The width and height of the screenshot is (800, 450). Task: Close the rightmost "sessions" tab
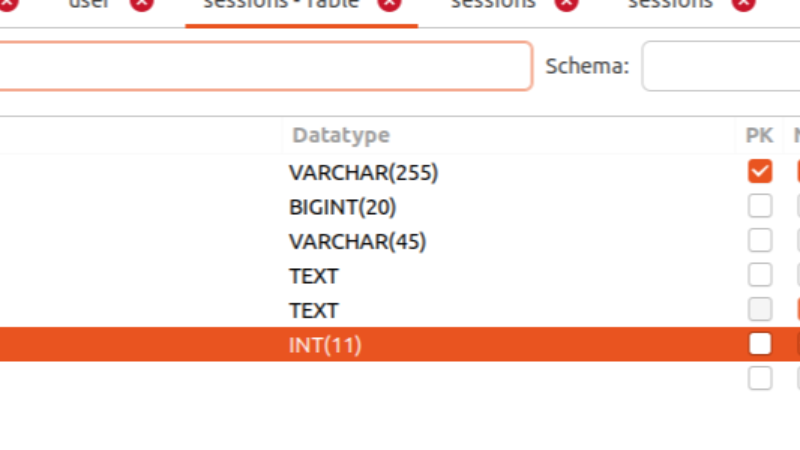coord(743,3)
